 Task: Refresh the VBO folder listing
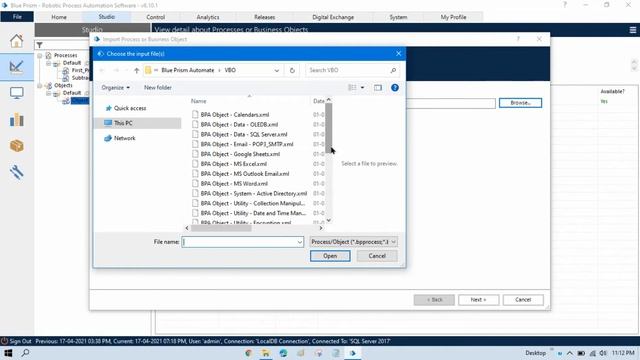coord(292,70)
